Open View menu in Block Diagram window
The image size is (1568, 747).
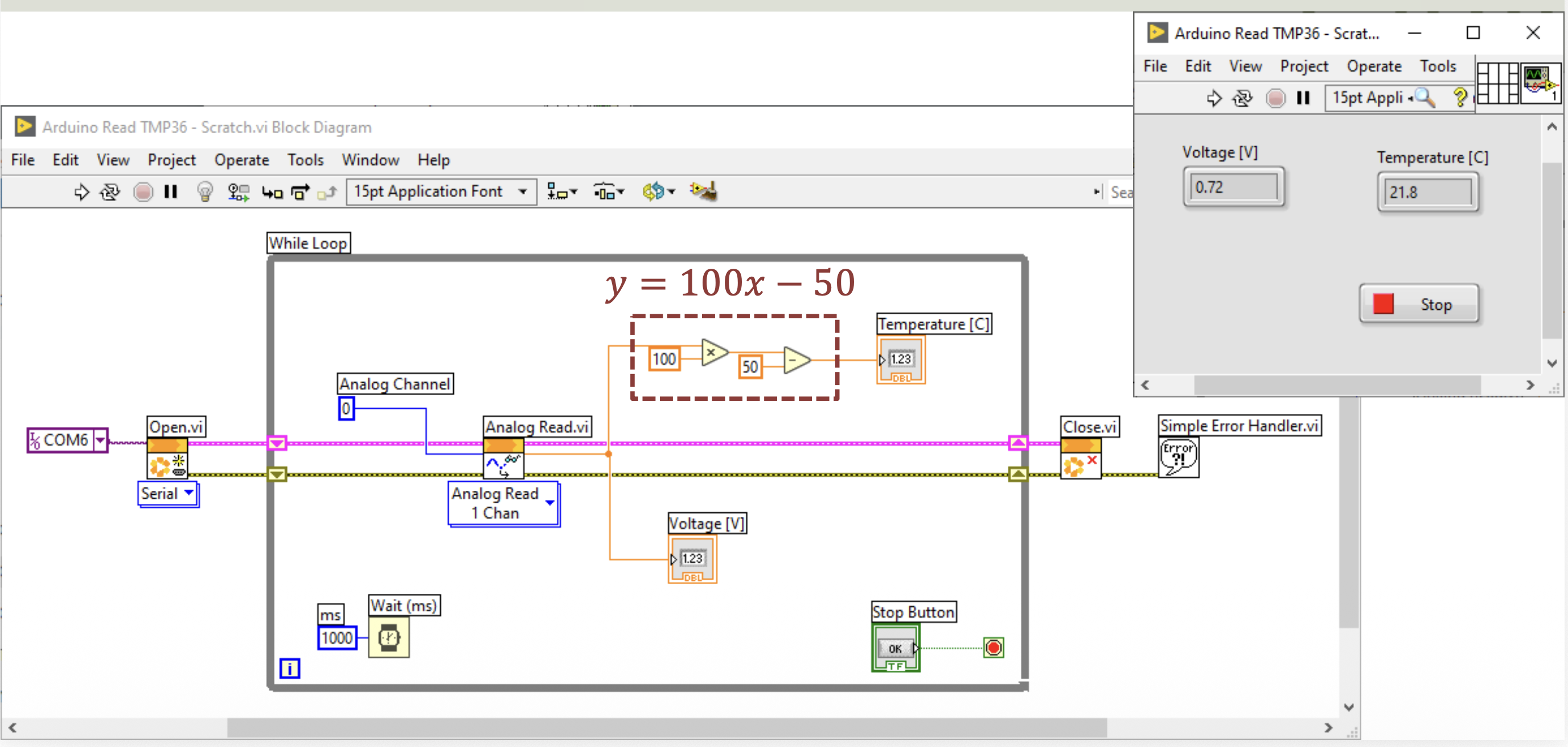(113, 160)
